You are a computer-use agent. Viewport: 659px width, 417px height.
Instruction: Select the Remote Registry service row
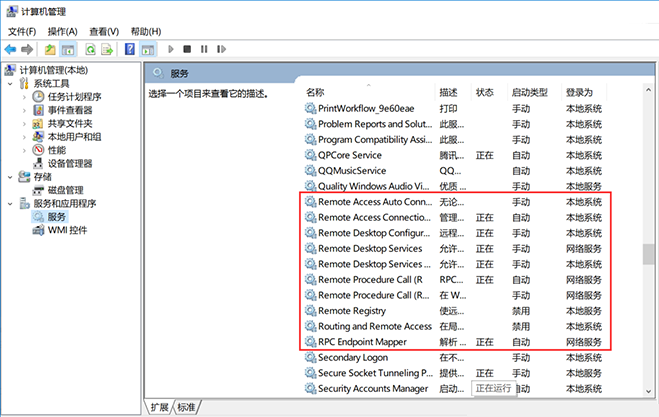[350, 311]
